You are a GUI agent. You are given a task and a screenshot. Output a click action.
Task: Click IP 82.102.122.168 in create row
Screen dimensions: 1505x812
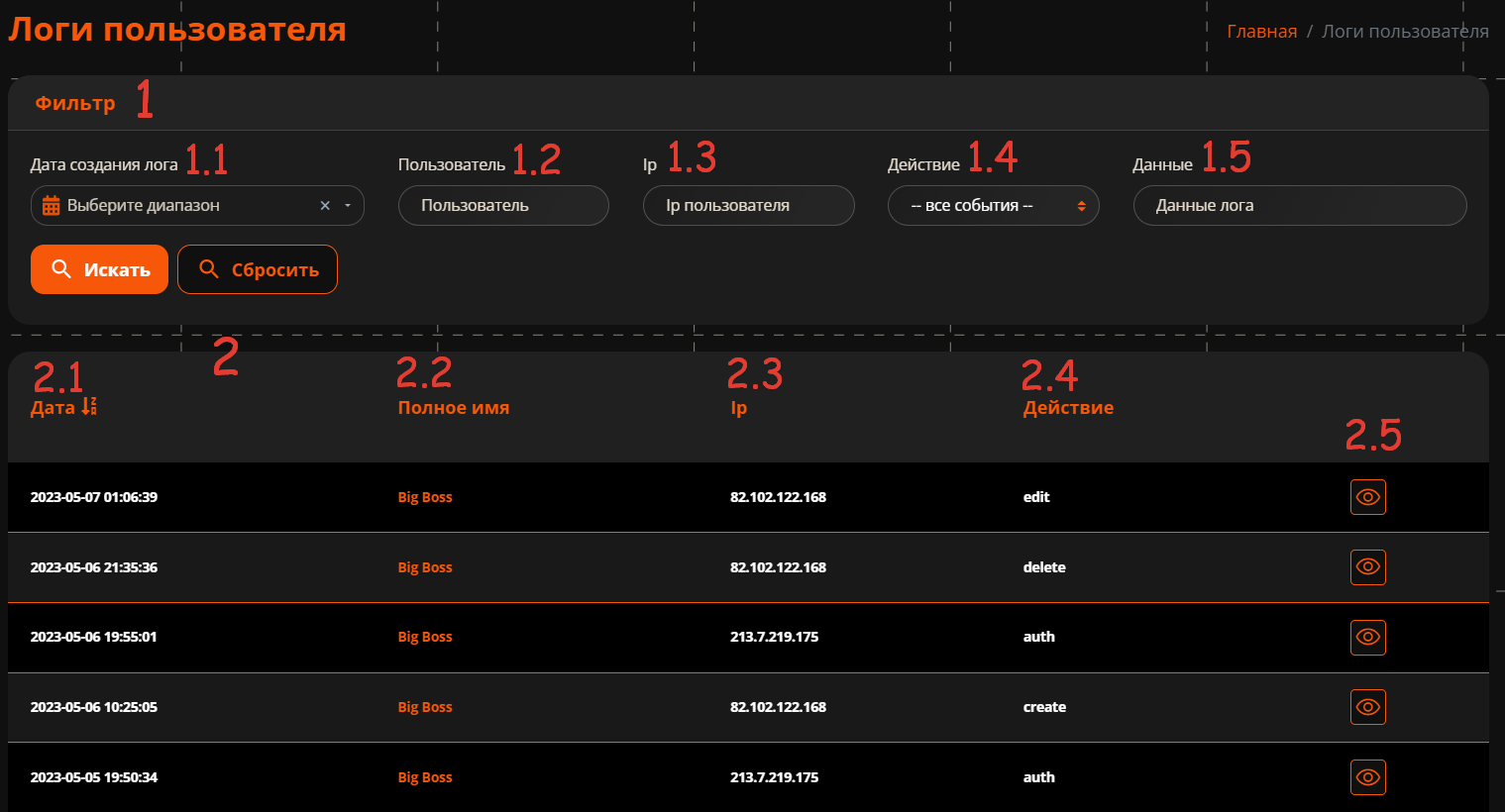pyautogui.click(x=778, y=707)
